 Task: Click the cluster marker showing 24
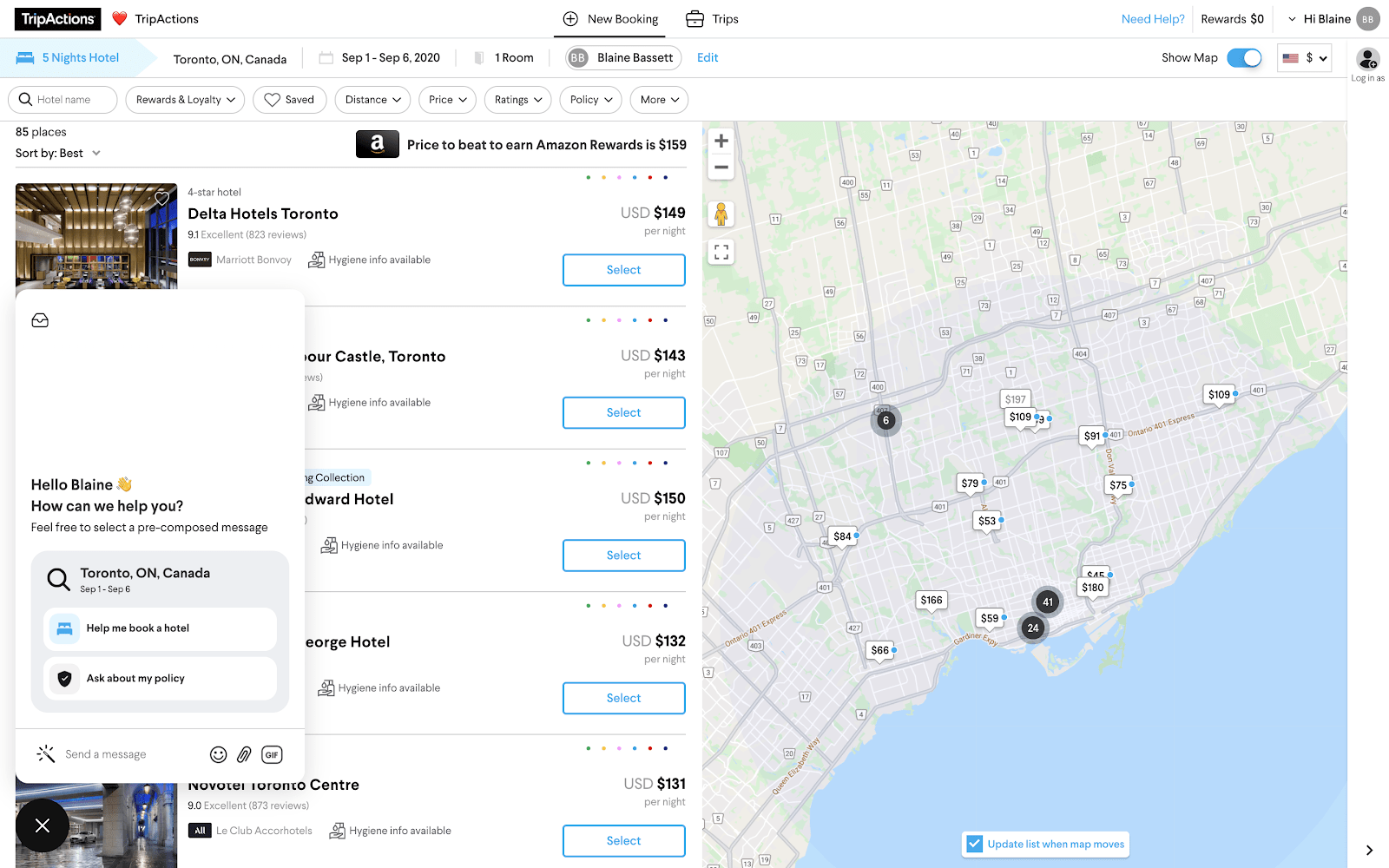pyautogui.click(x=1033, y=628)
